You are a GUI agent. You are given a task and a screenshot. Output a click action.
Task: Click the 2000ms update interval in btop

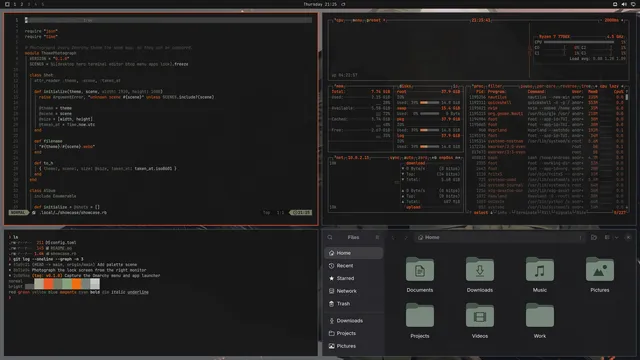611,20
